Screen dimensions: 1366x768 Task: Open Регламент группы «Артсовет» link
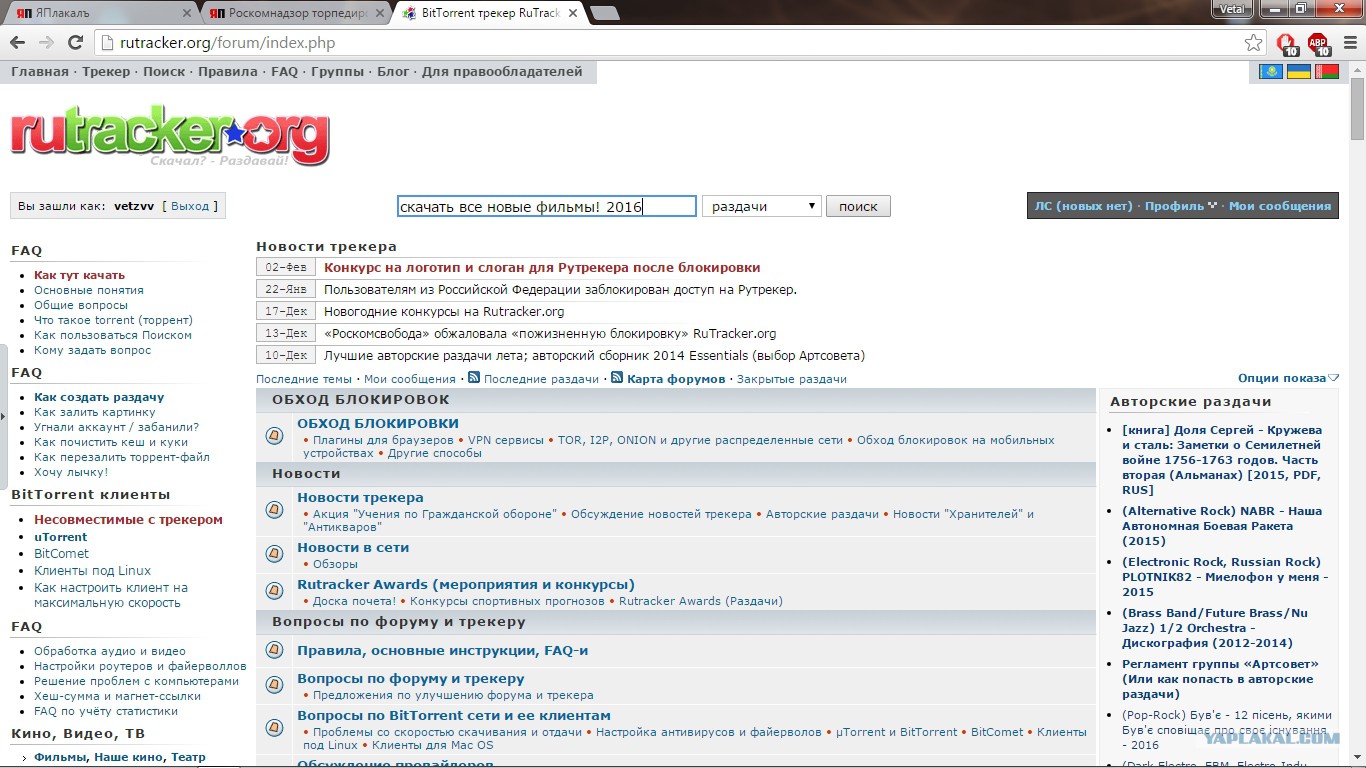coord(1220,679)
